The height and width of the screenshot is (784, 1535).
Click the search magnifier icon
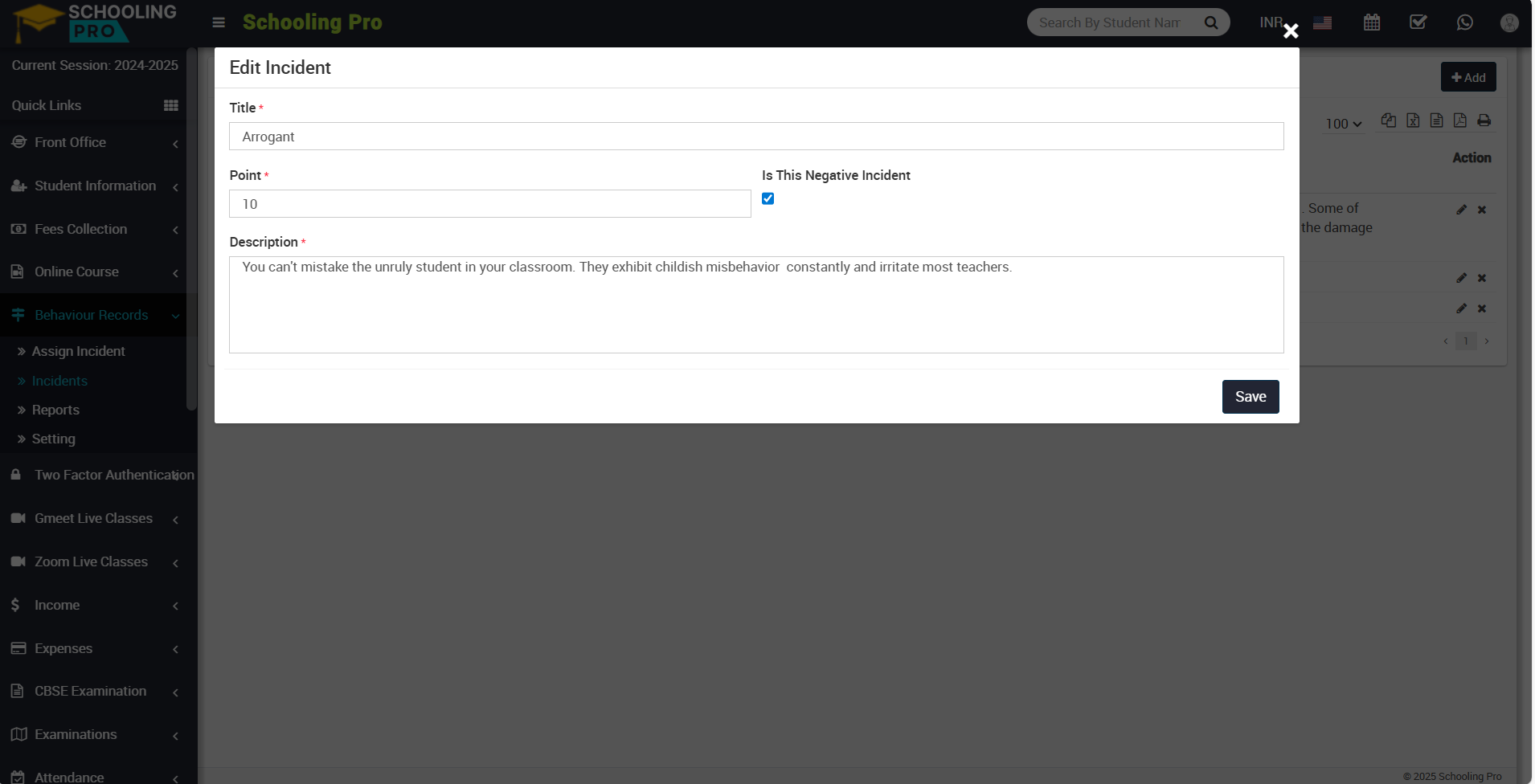1211,22
